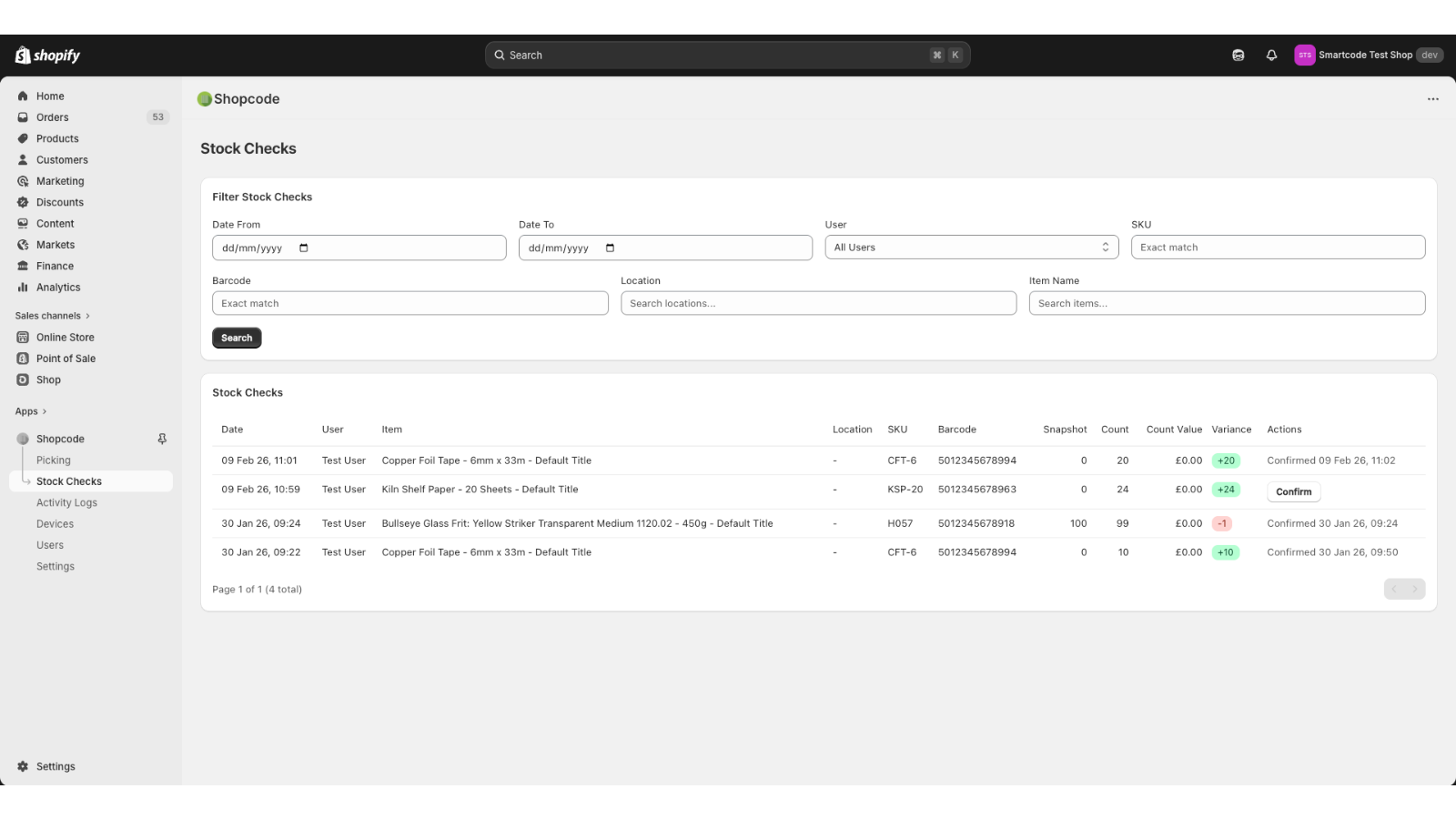Viewport: 1456px width, 819px height.
Task: Click the top Shopify search bar
Action: coord(726,56)
